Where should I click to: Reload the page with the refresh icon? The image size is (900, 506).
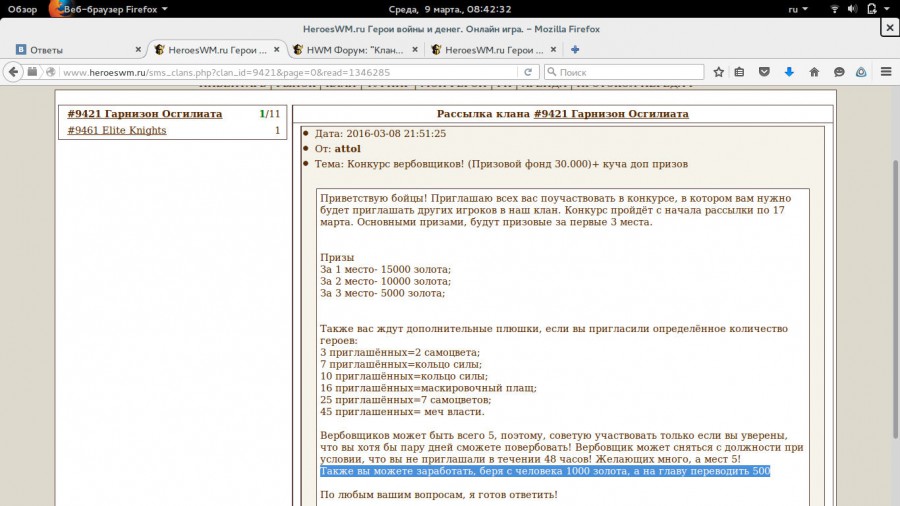coord(527,72)
